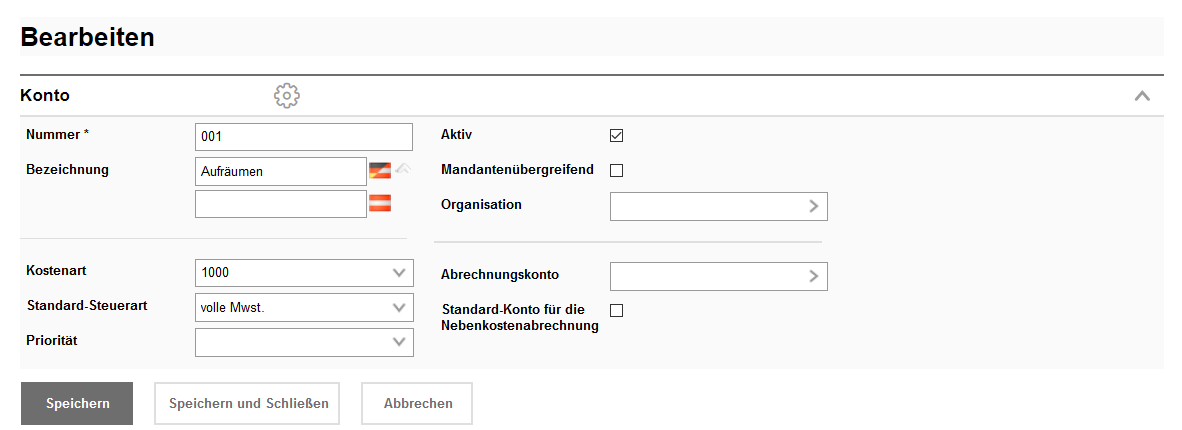Open the Priorität dropdown list
1182x430 pixels.
coord(399,342)
